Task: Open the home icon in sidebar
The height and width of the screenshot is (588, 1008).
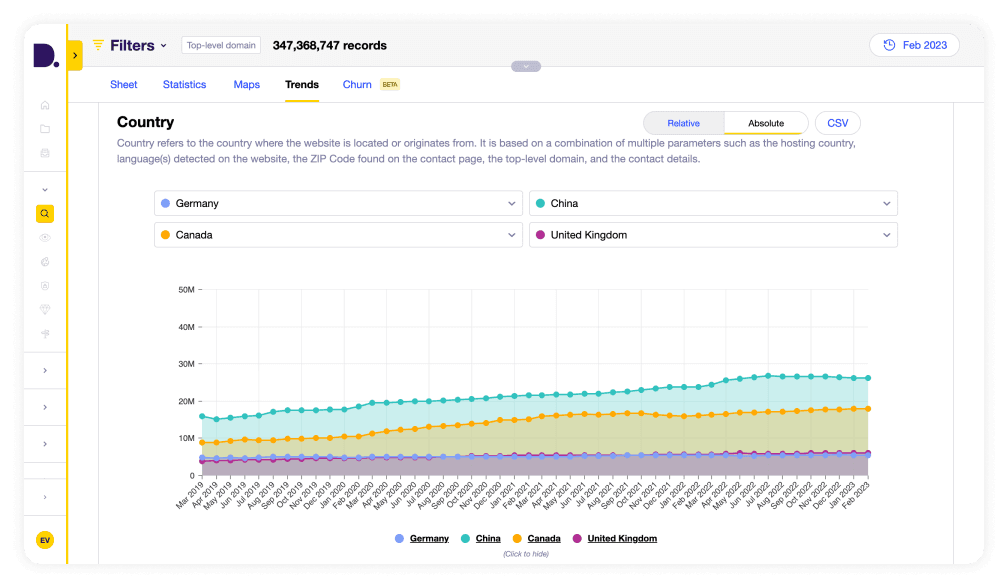Action: point(45,105)
